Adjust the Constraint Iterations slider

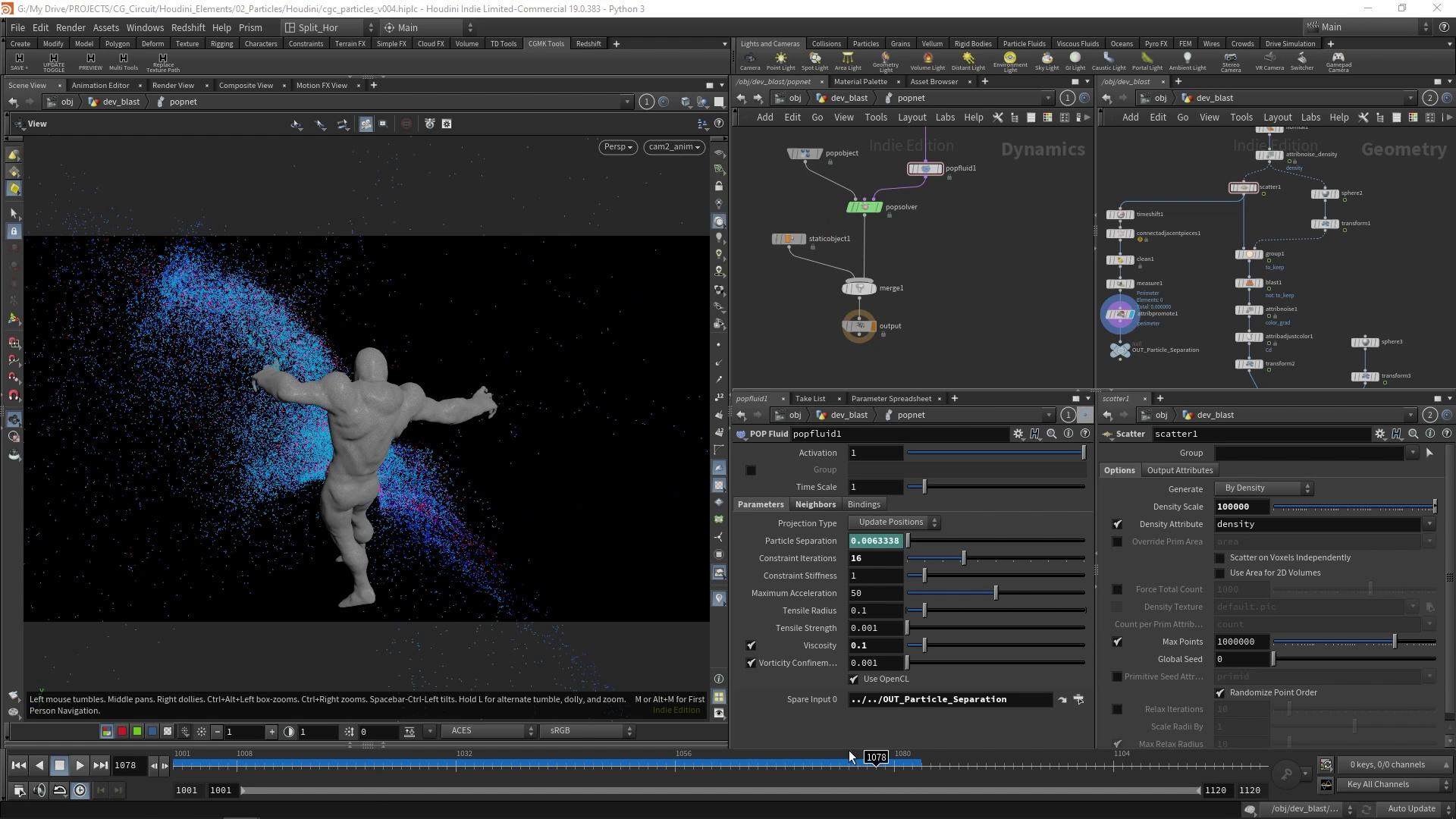(996, 559)
